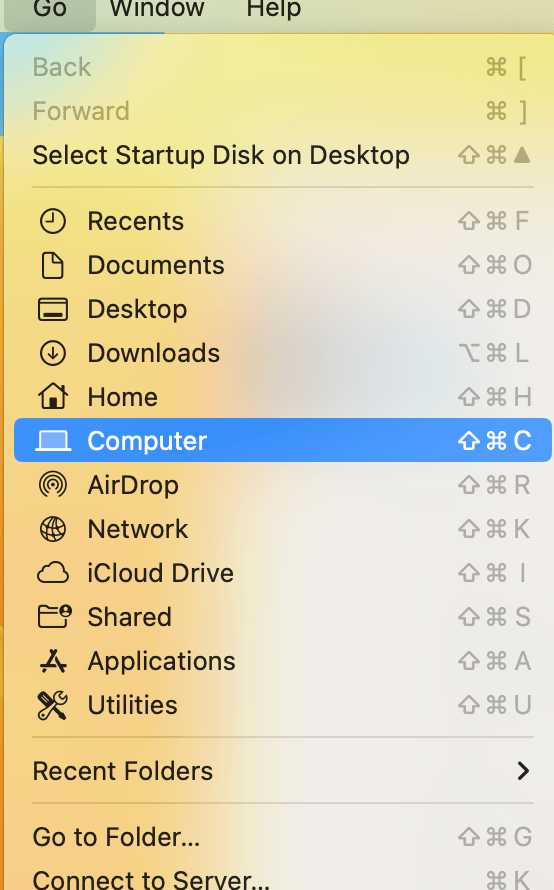Select the highlighted Computer menu item

point(283,440)
